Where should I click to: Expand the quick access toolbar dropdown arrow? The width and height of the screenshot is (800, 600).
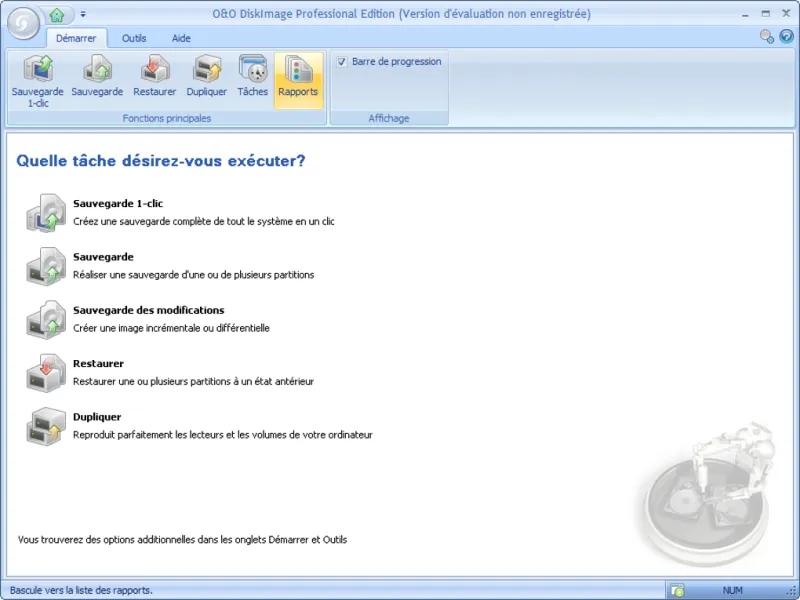(83, 15)
